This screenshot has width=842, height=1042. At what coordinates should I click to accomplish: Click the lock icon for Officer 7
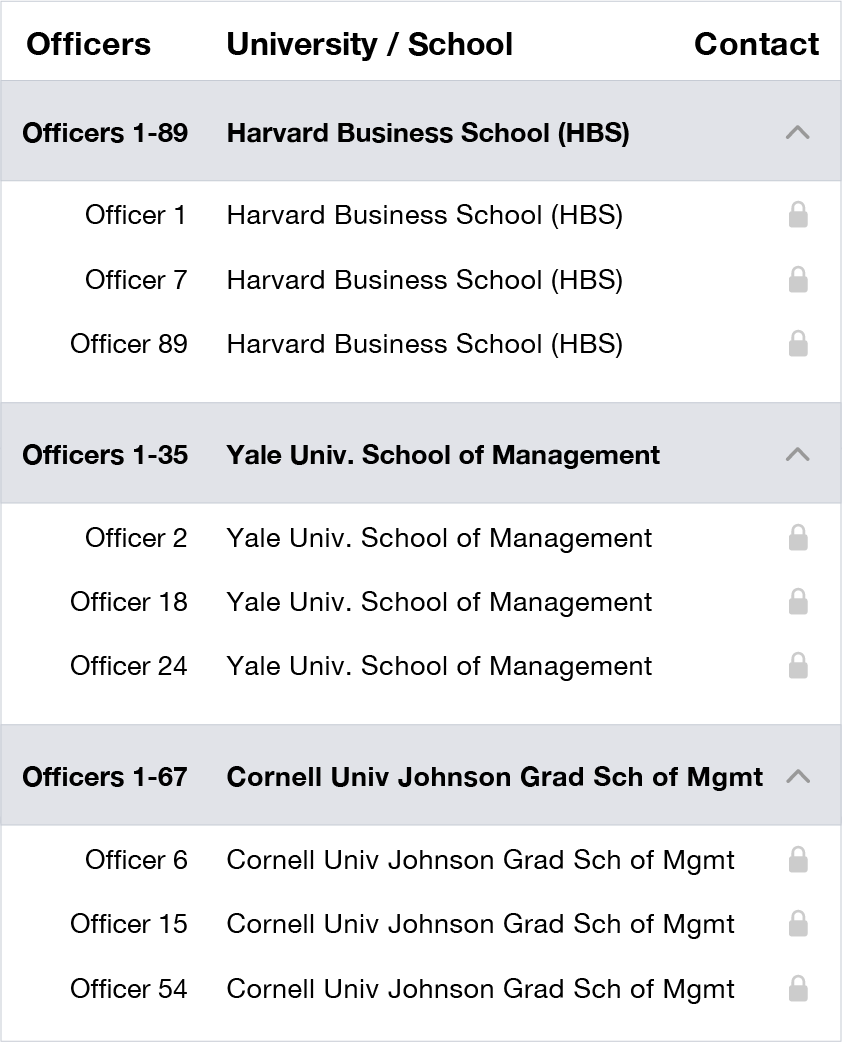pos(797,279)
